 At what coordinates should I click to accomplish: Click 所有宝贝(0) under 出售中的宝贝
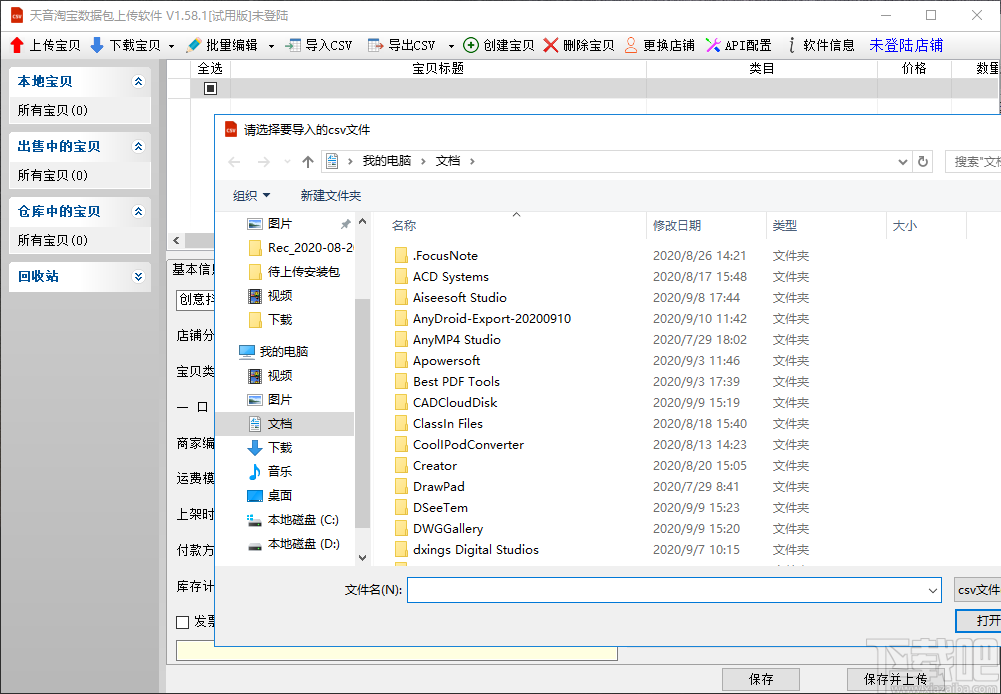click(x=52, y=176)
